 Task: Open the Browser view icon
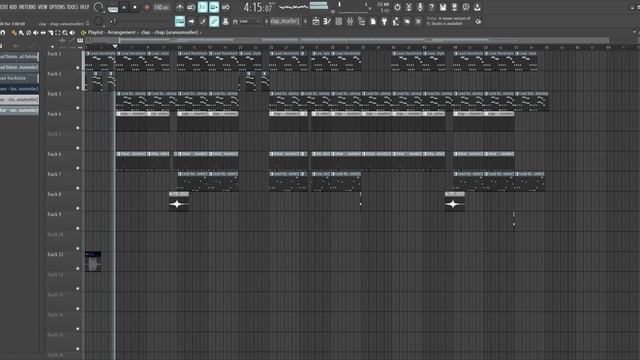(361, 21)
